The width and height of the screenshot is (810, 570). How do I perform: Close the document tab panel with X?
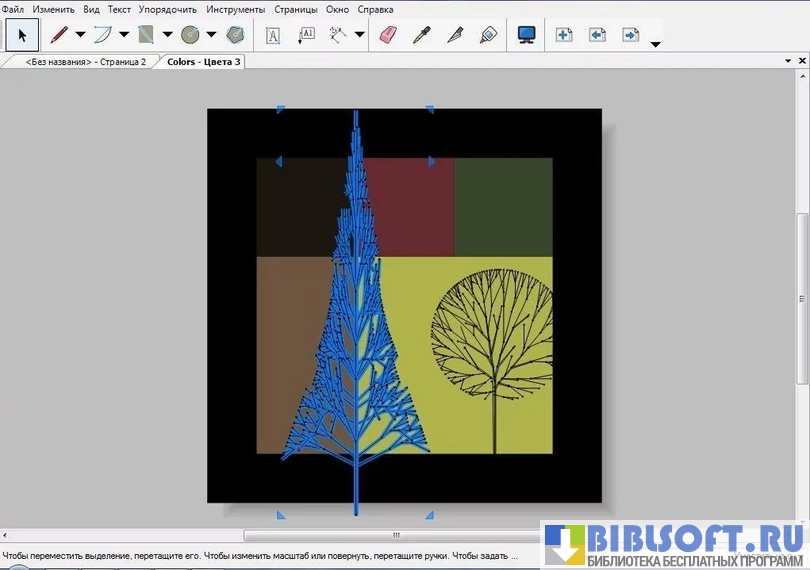pyautogui.click(x=800, y=62)
